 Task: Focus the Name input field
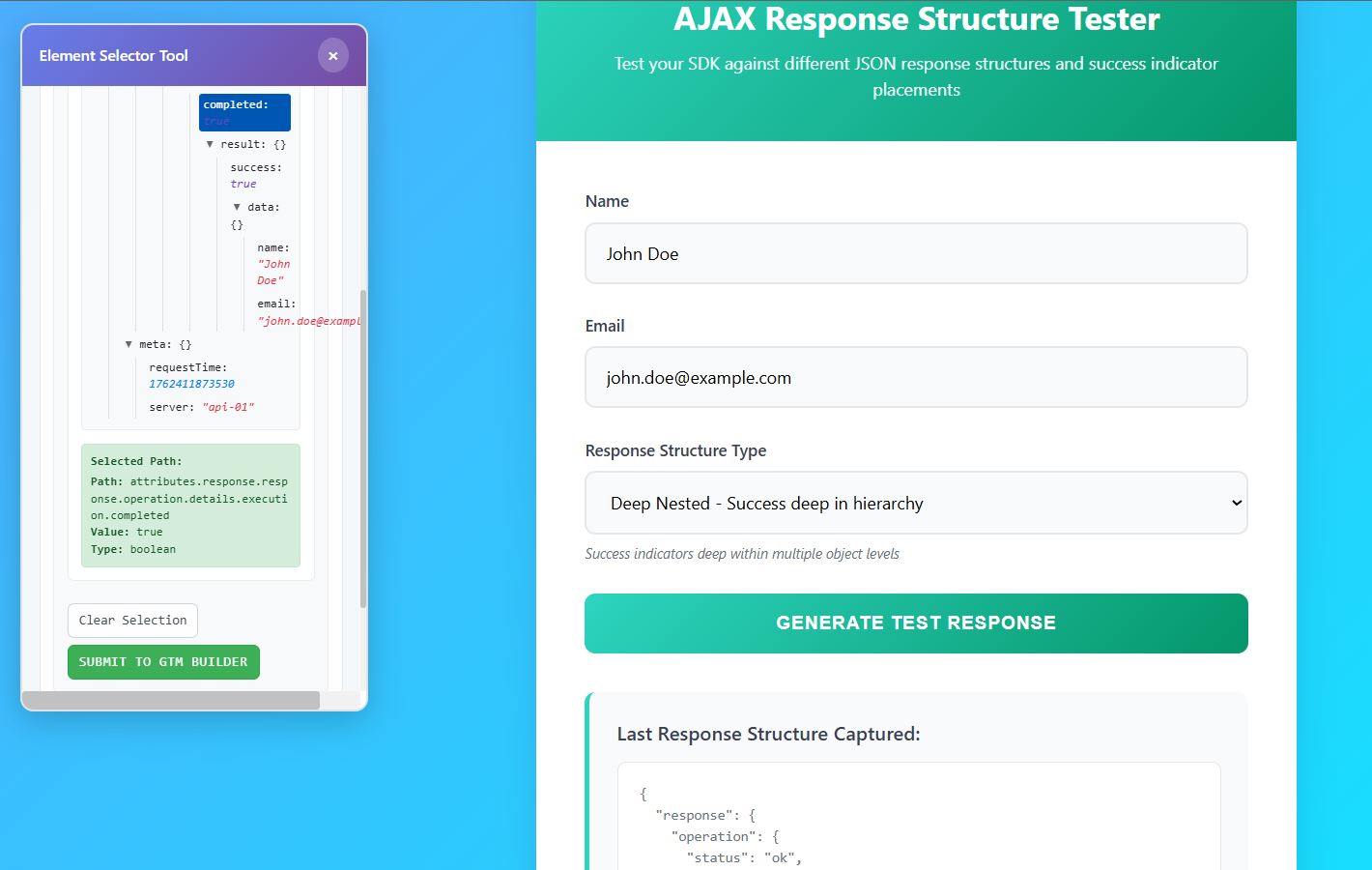point(916,253)
